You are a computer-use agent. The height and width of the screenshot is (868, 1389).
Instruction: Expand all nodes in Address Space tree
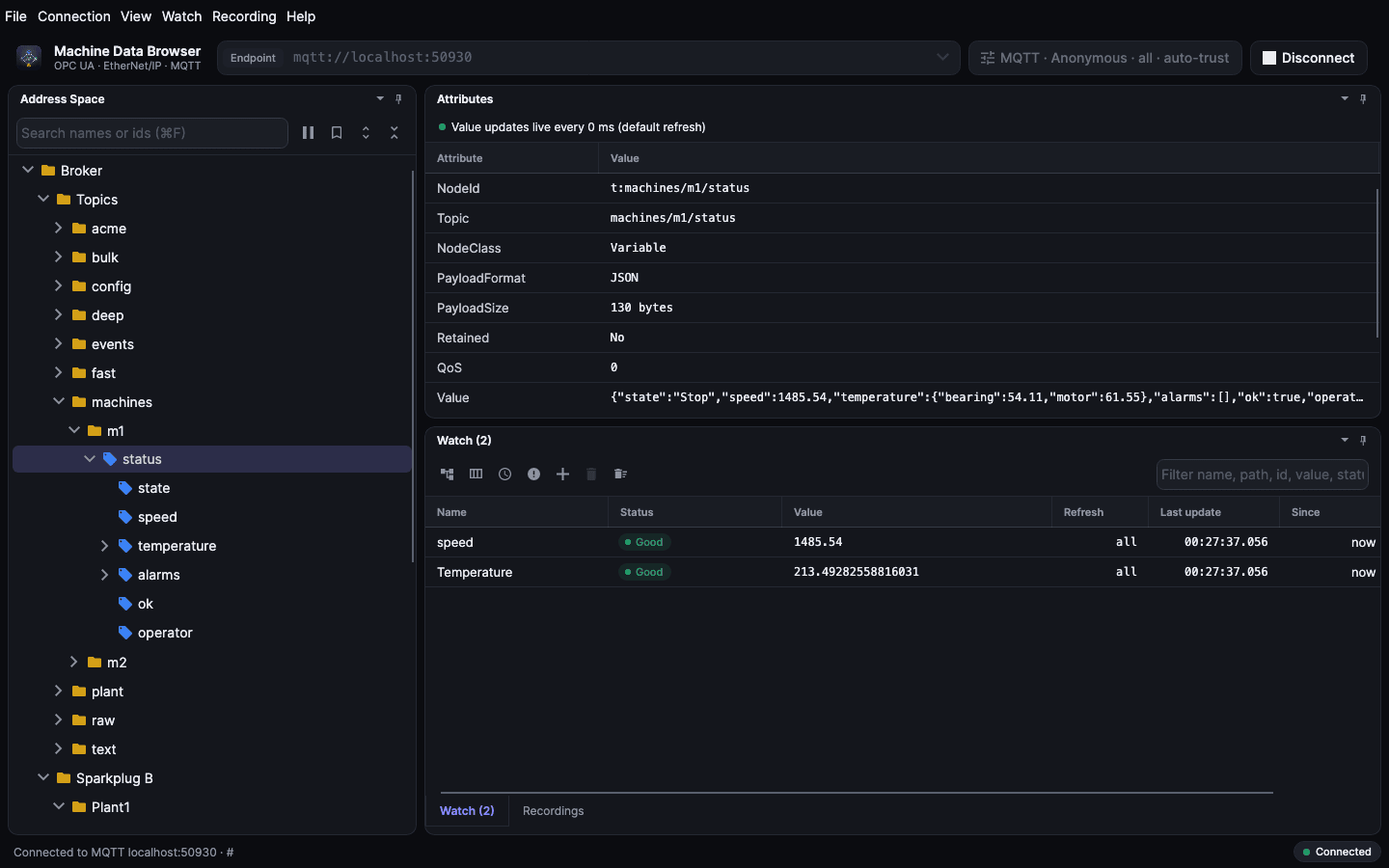366,133
